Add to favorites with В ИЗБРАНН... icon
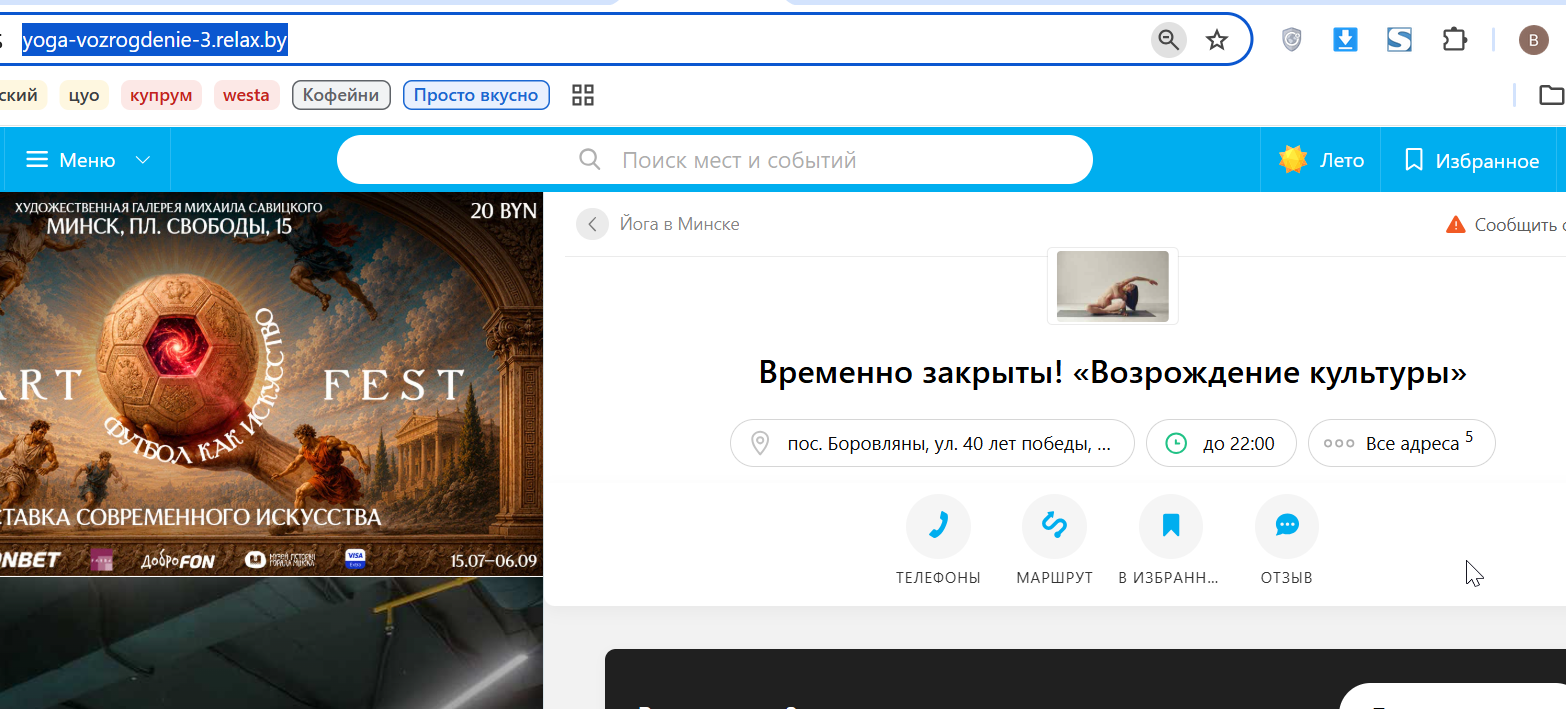This screenshot has height=709, width=1566. pyautogui.click(x=1171, y=526)
